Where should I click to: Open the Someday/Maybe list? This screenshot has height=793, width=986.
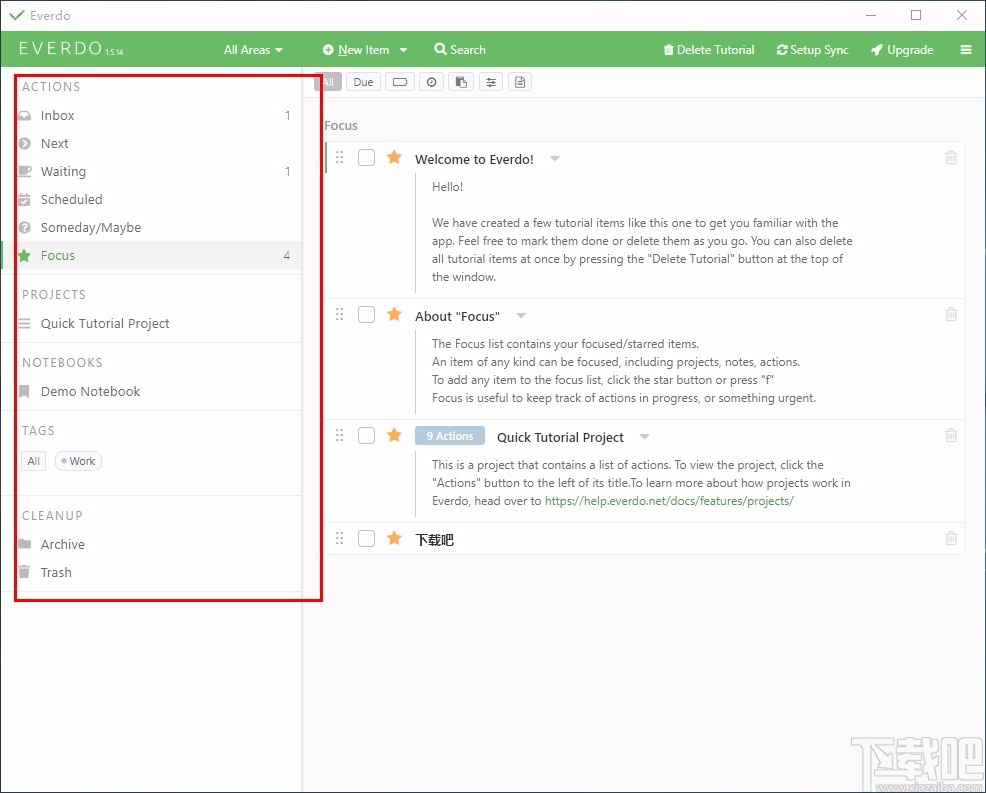[151, 228]
